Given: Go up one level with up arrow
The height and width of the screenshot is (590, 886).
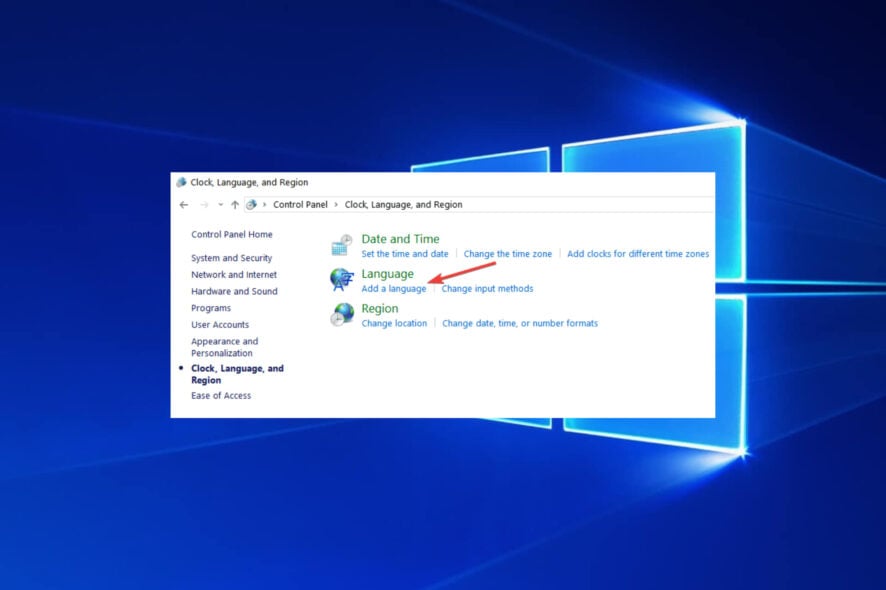Looking at the screenshot, I should pyautogui.click(x=235, y=205).
